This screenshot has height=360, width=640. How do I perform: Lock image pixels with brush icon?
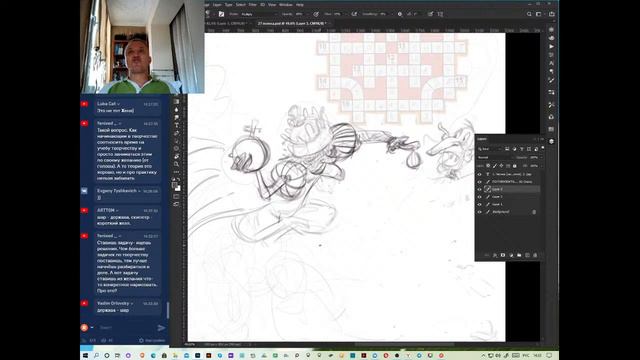tap(495, 166)
